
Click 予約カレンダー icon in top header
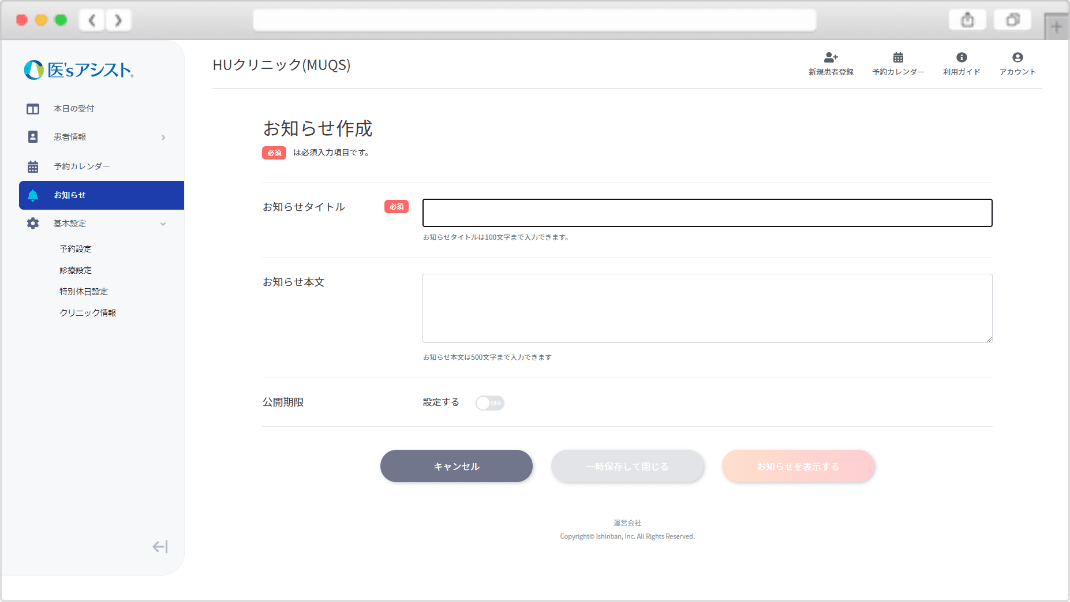point(897,58)
